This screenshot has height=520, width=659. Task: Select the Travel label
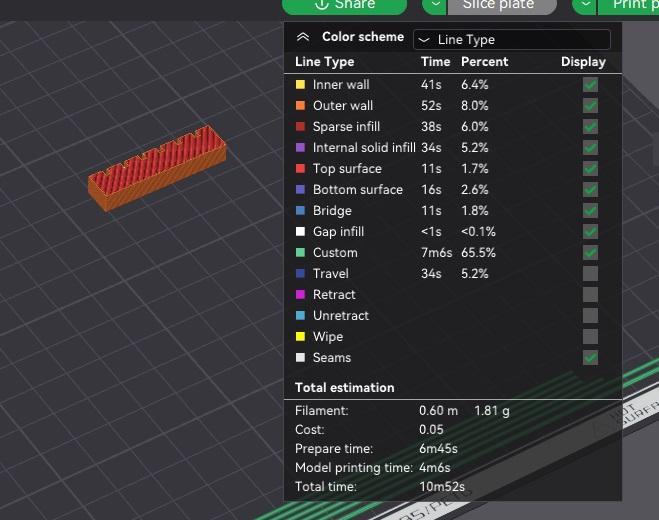330,274
